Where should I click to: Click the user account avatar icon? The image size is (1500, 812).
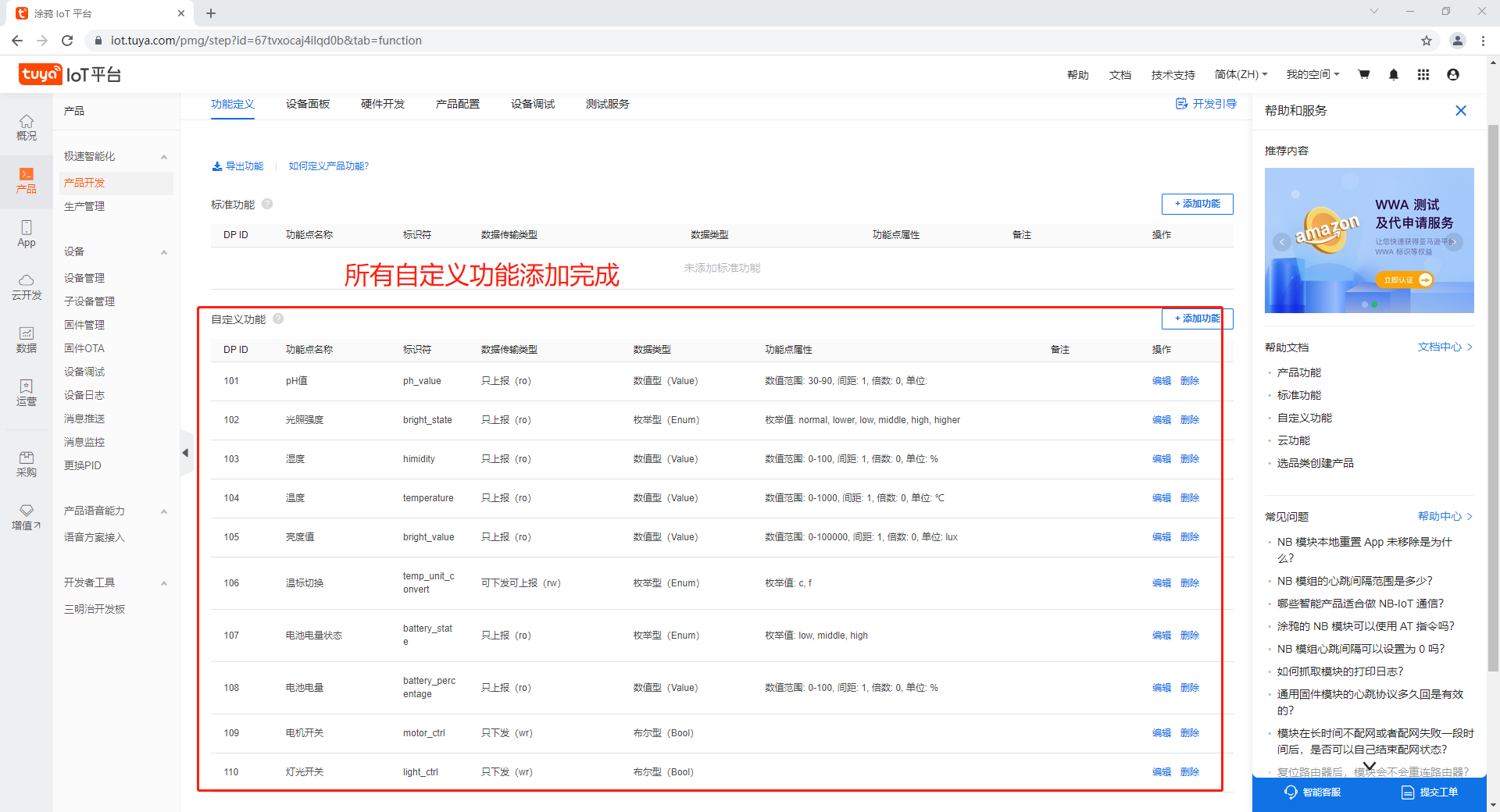(x=1453, y=74)
